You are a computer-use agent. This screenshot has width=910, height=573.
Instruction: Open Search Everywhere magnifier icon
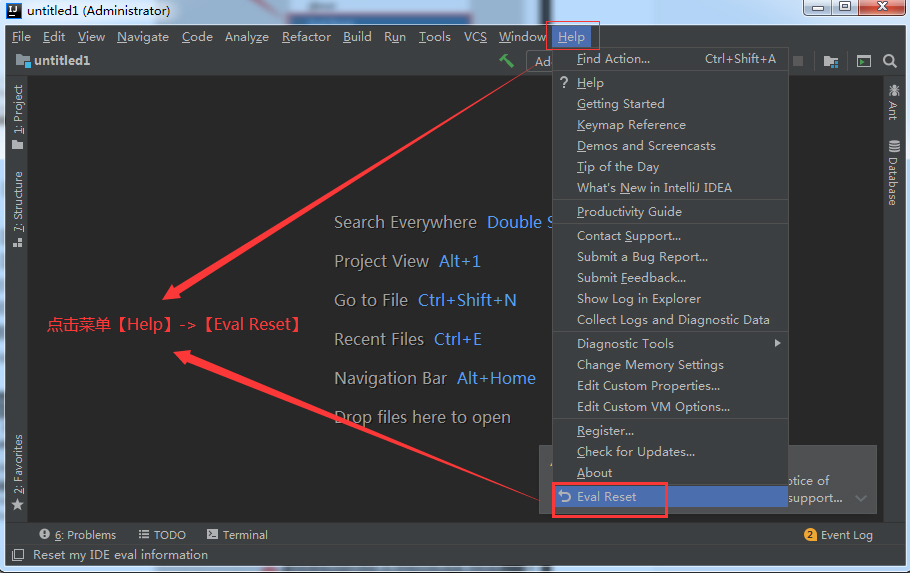(890, 61)
